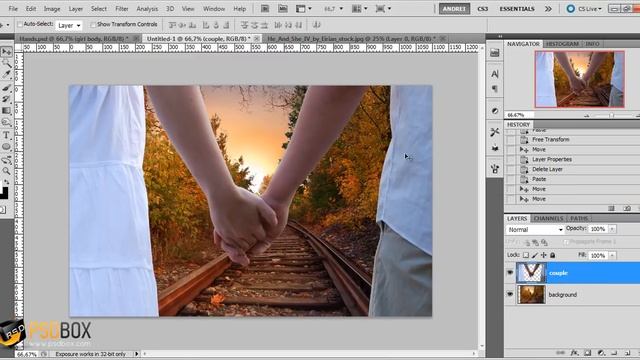Select the Ellipse shape tool
Viewport: 640px width, 360px height.
pos(6,147)
